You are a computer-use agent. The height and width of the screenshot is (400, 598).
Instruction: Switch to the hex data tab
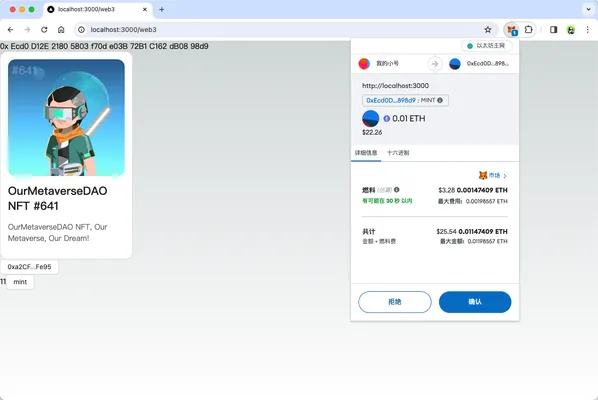click(x=398, y=153)
